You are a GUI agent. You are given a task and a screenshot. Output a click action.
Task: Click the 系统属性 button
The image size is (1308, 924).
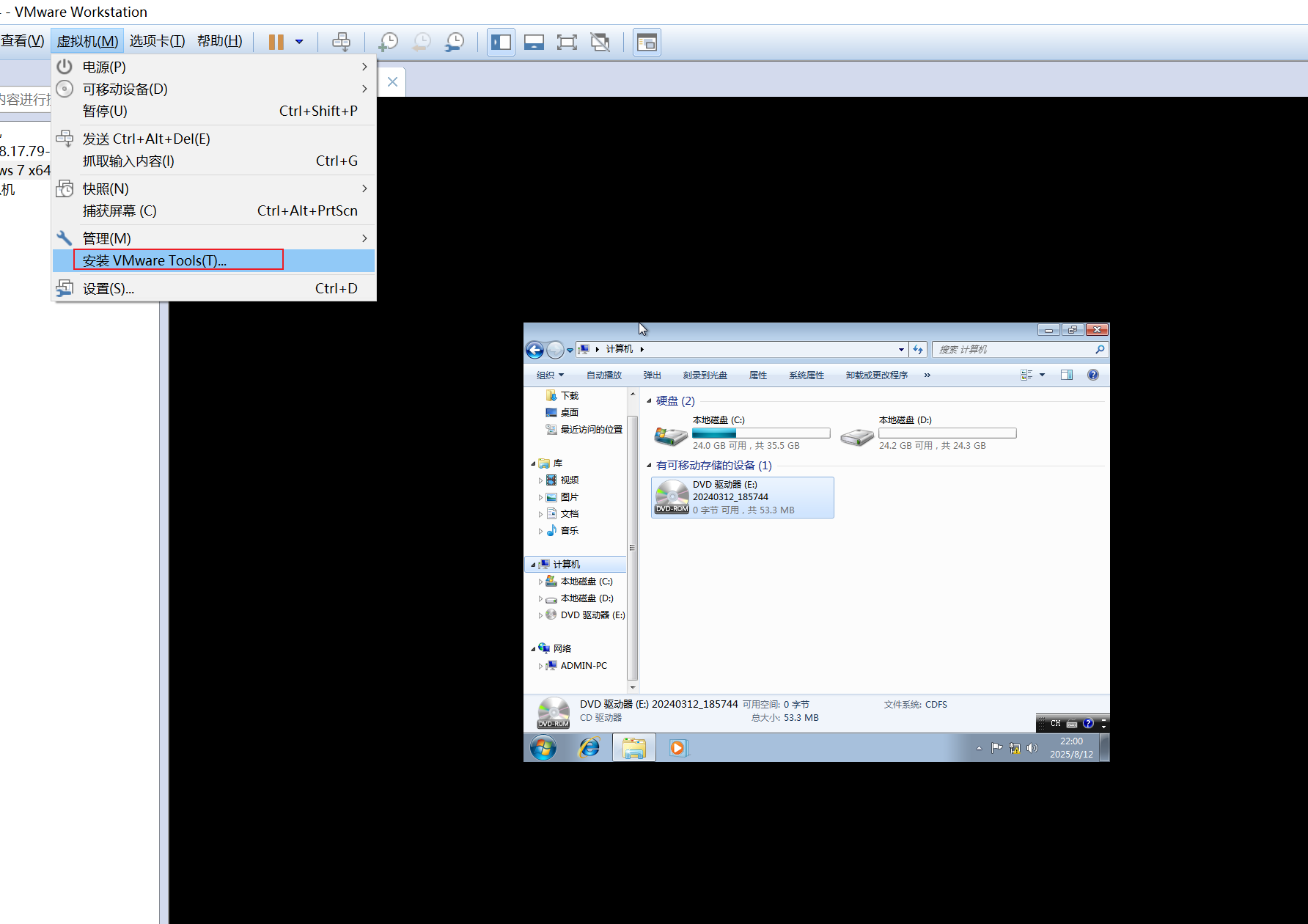tap(807, 375)
